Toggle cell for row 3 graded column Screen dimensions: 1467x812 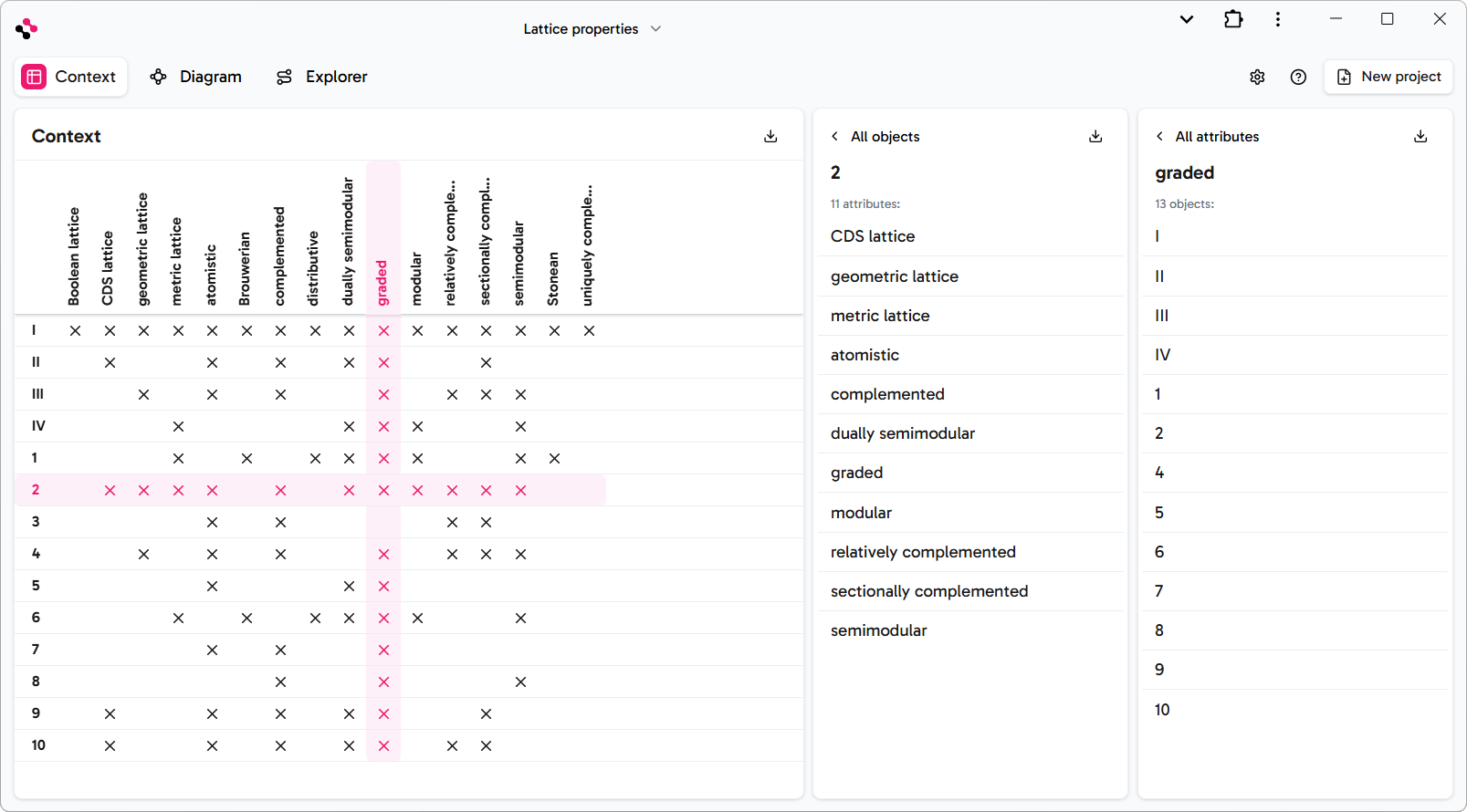point(383,522)
